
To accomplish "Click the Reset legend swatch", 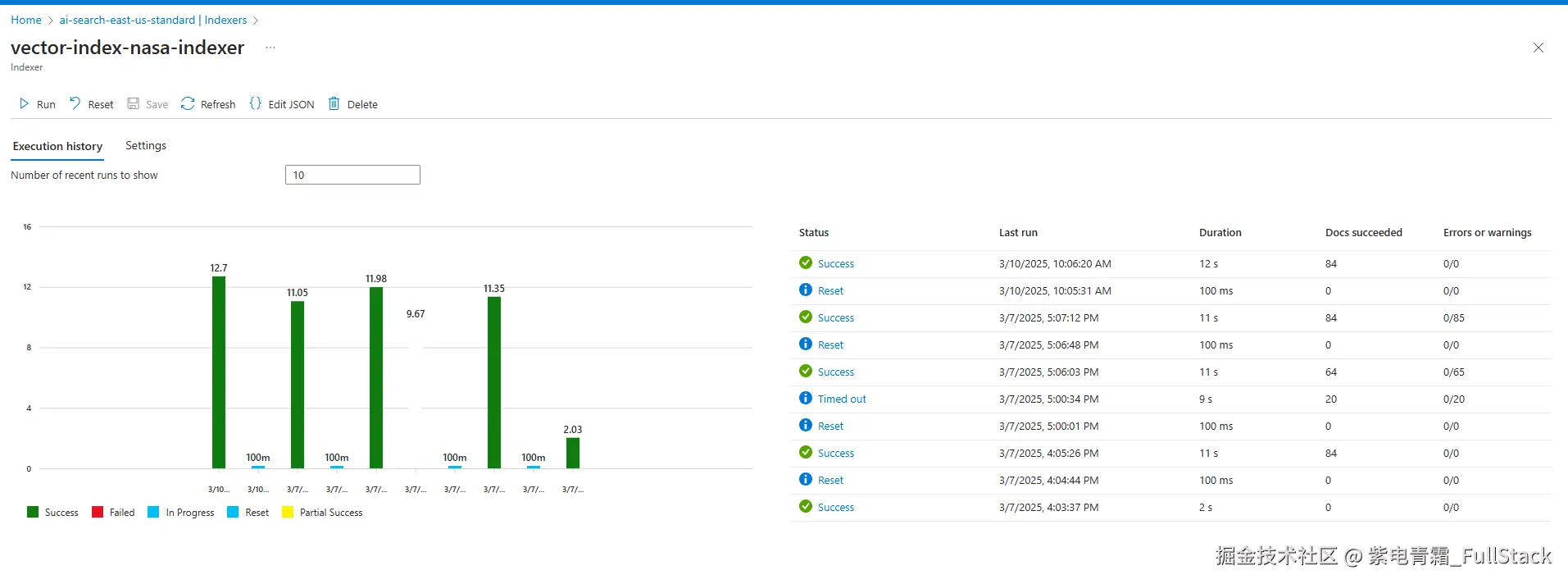I will [233, 512].
